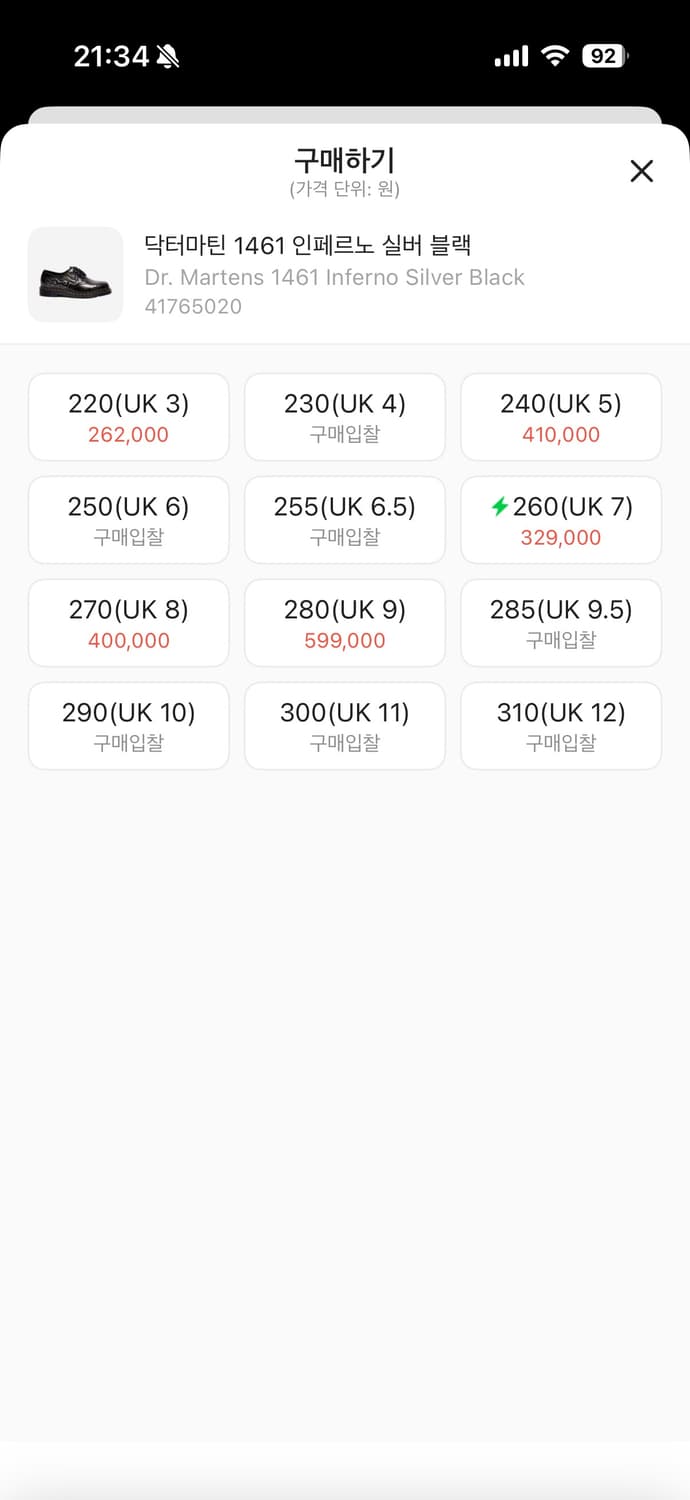Select size 230(UK 4) with 구매입찰 label
Viewport: 690px width, 1500px height.
click(x=344, y=417)
